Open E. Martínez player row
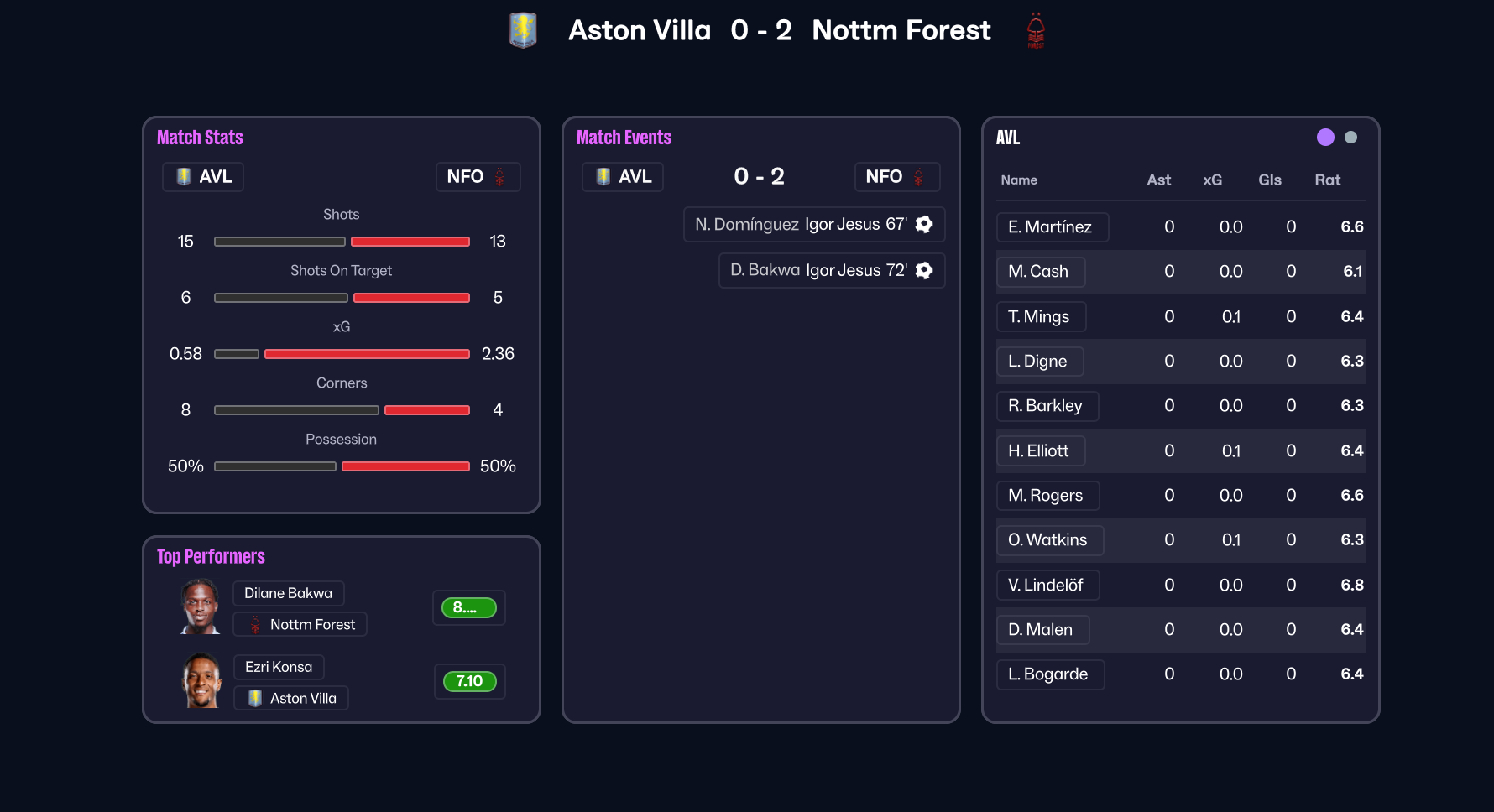This screenshot has width=1494, height=812. coord(1053,227)
